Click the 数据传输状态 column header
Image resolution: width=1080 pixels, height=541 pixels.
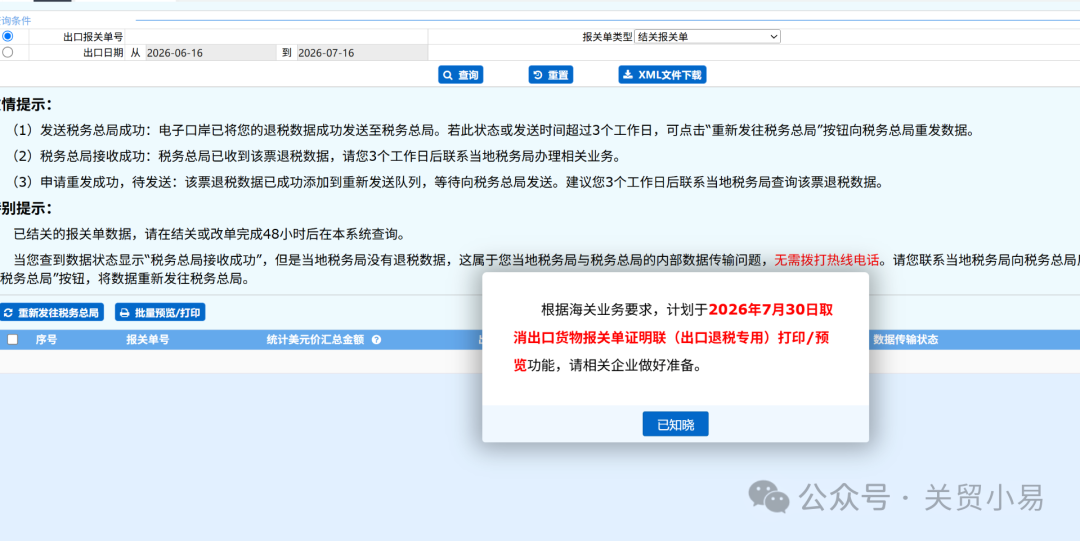pos(905,339)
